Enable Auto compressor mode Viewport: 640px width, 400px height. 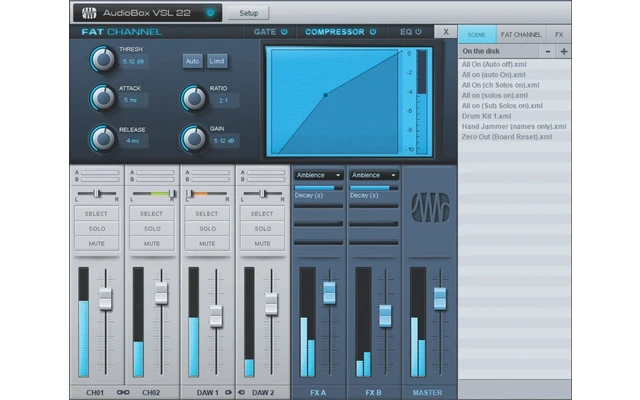[192, 61]
